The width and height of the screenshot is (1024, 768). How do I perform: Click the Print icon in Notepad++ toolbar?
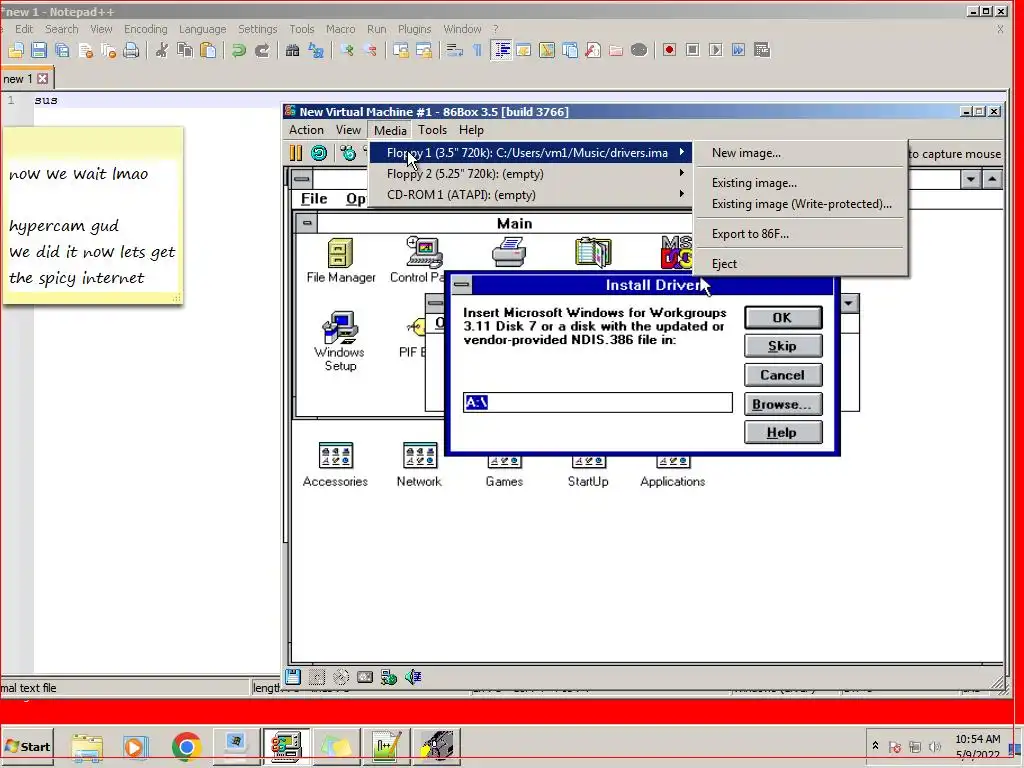pyautogui.click(x=131, y=50)
